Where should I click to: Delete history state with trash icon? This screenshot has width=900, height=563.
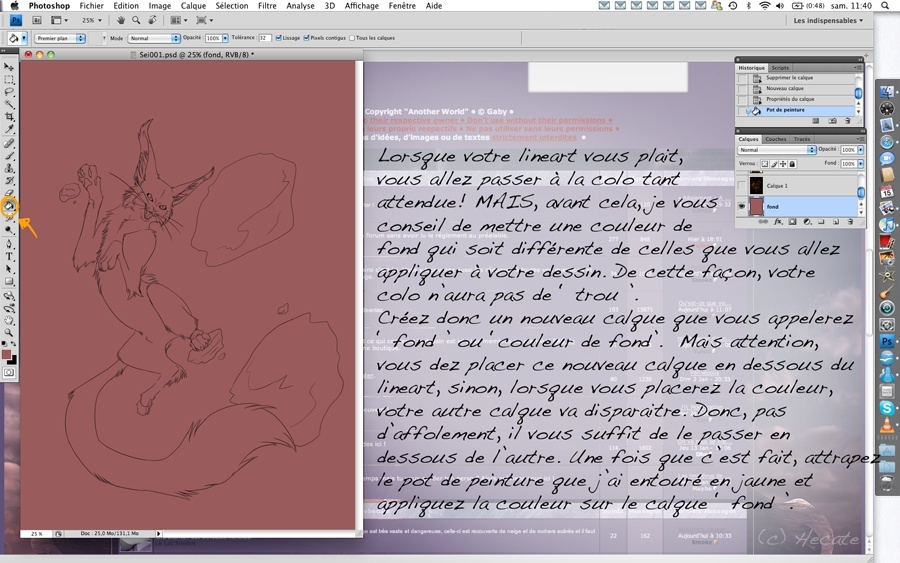pos(848,121)
